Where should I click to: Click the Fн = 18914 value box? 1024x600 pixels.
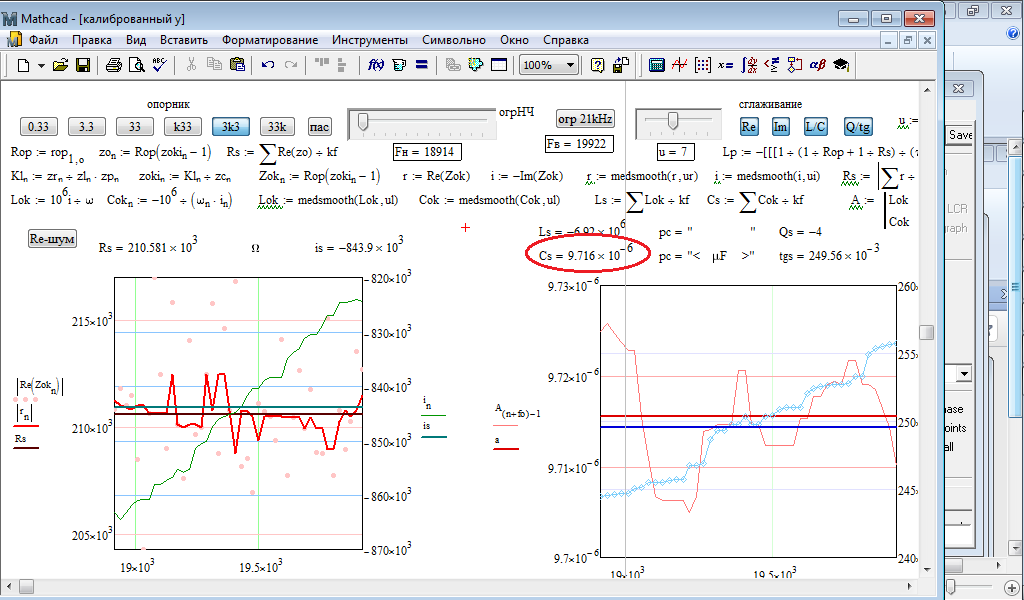pyautogui.click(x=427, y=152)
